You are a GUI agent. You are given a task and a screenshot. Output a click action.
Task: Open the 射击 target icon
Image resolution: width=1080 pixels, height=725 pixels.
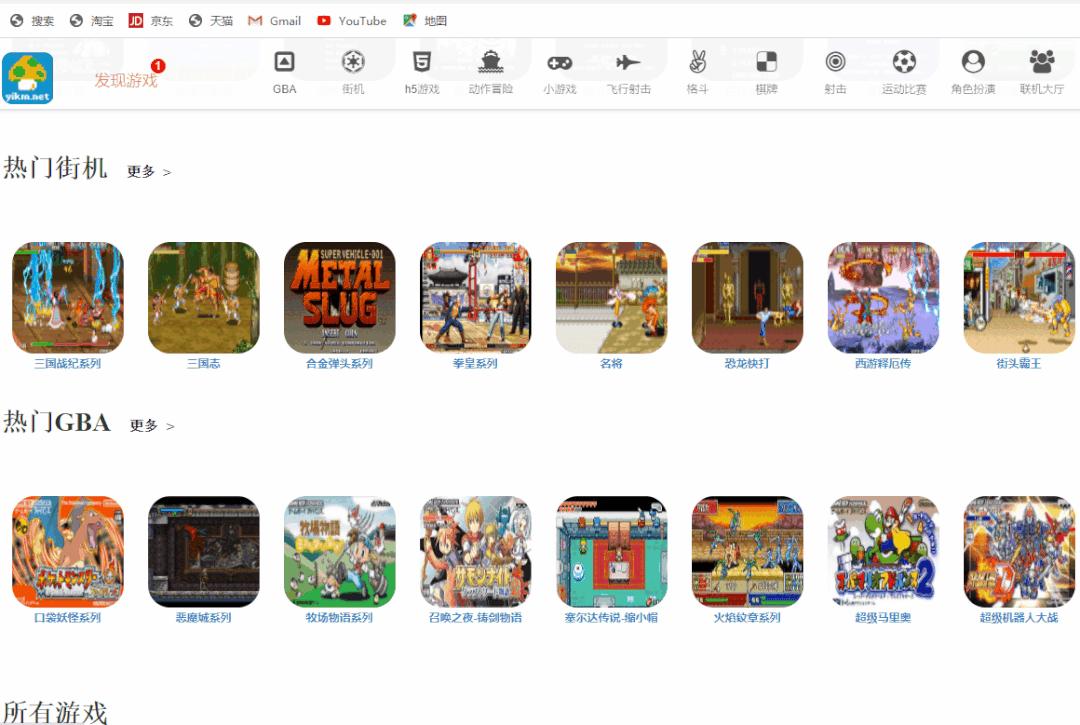(835, 62)
